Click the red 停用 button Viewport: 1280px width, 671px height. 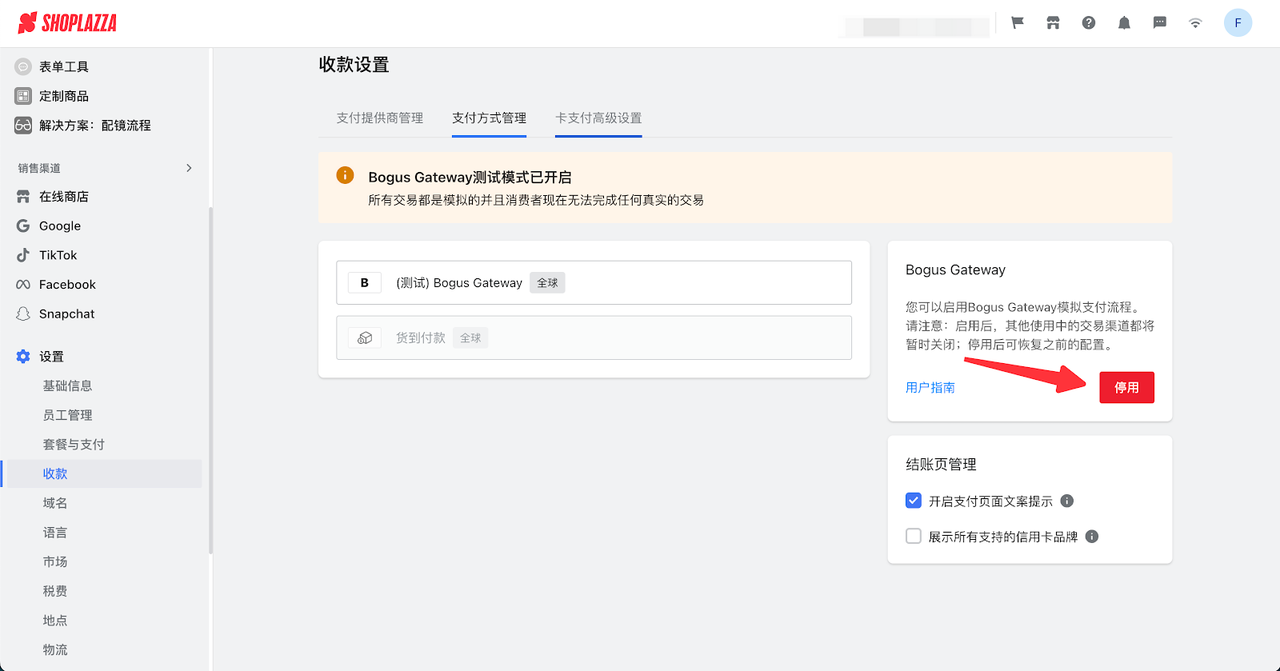point(1127,387)
